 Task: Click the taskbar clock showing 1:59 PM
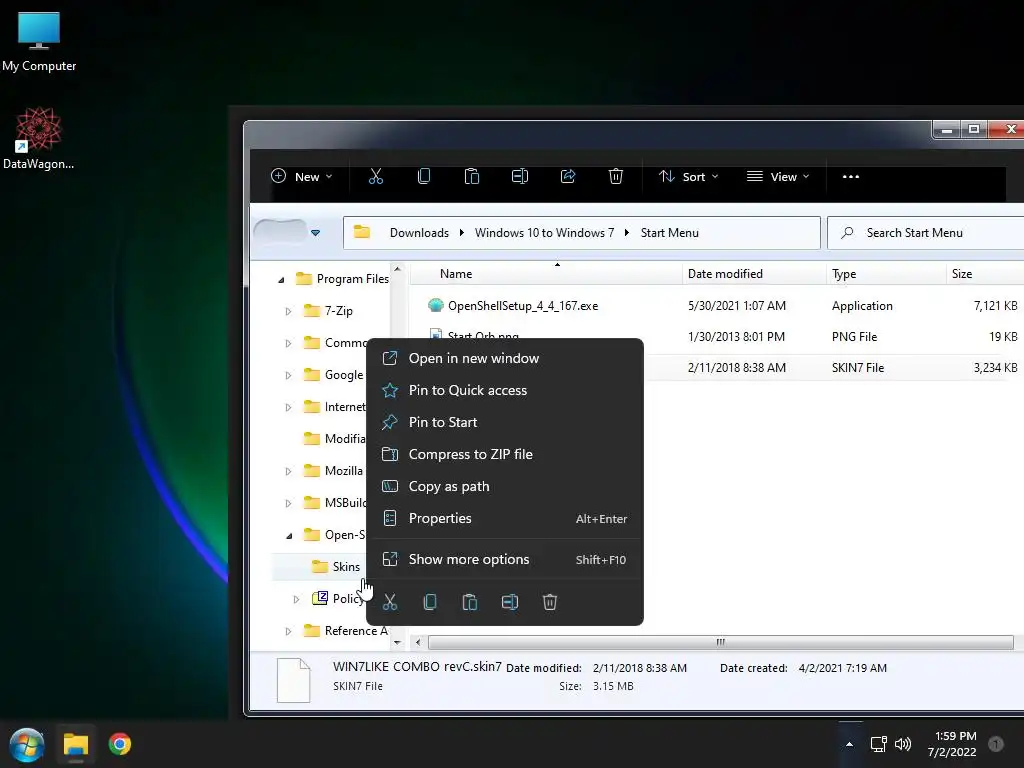pyautogui.click(x=952, y=744)
